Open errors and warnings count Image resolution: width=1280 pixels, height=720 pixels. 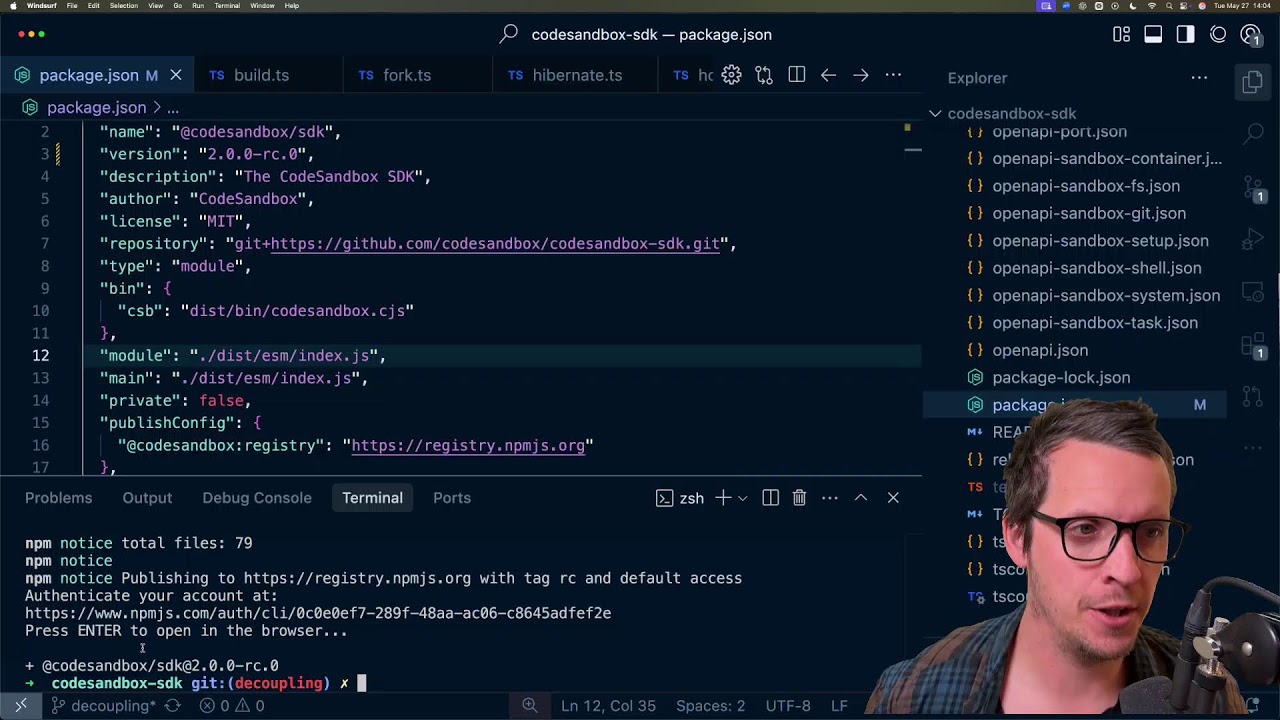pos(231,706)
